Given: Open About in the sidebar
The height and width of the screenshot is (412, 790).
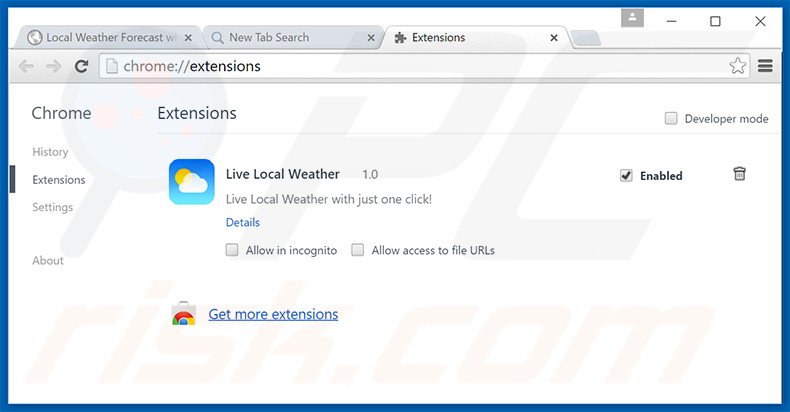Looking at the screenshot, I should [48, 260].
